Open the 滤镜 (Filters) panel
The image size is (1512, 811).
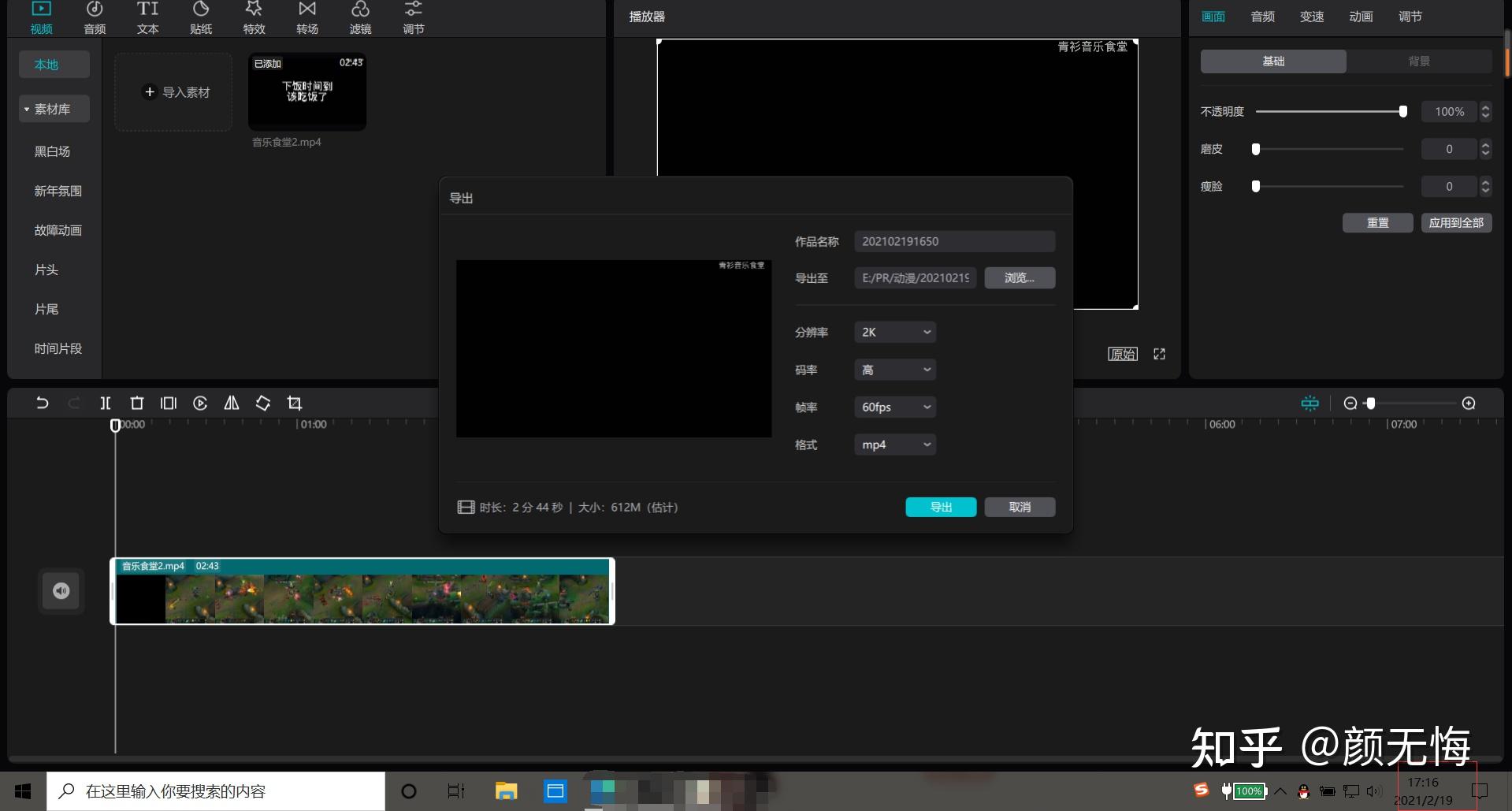pyautogui.click(x=360, y=17)
